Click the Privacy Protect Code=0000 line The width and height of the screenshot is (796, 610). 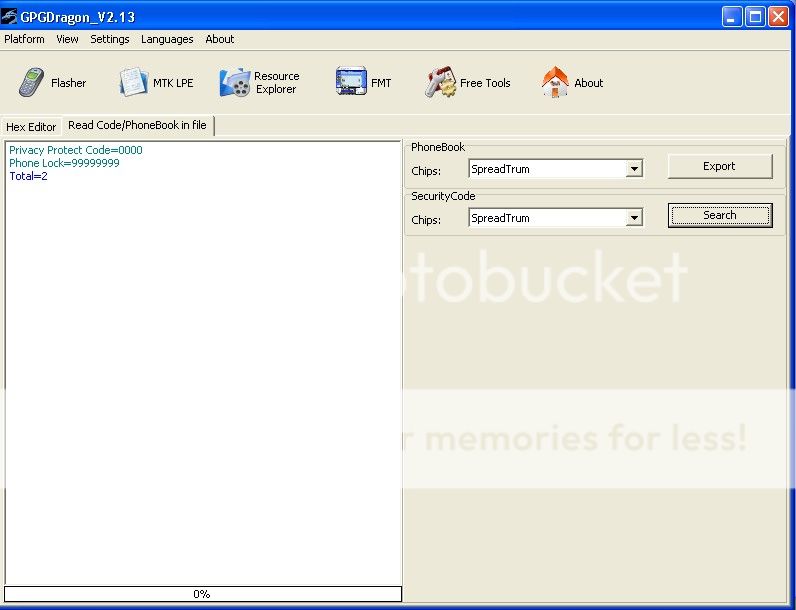[76, 150]
